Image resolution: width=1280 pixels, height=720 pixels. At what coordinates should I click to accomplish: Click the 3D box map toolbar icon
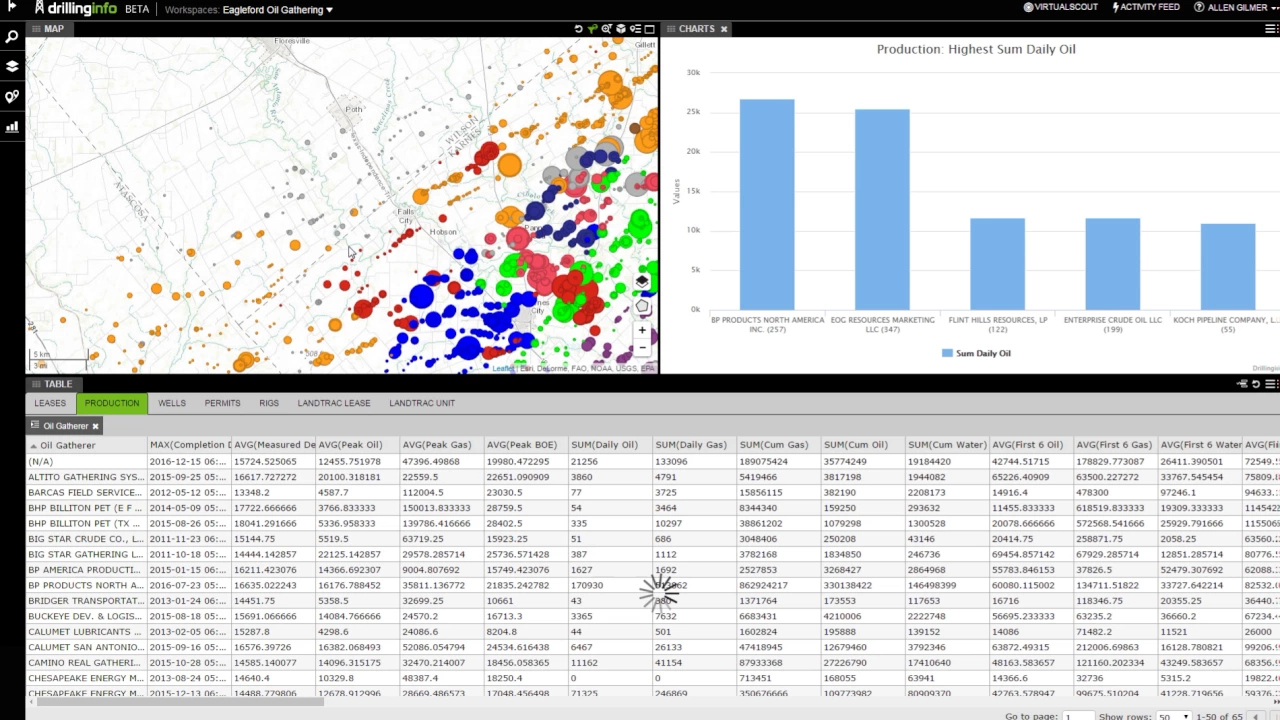tap(620, 29)
